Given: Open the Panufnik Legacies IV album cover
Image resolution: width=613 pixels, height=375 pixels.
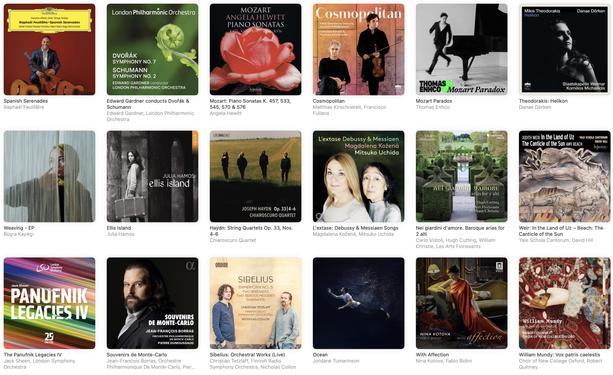Looking at the screenshot, I should (x=49, y=303).
